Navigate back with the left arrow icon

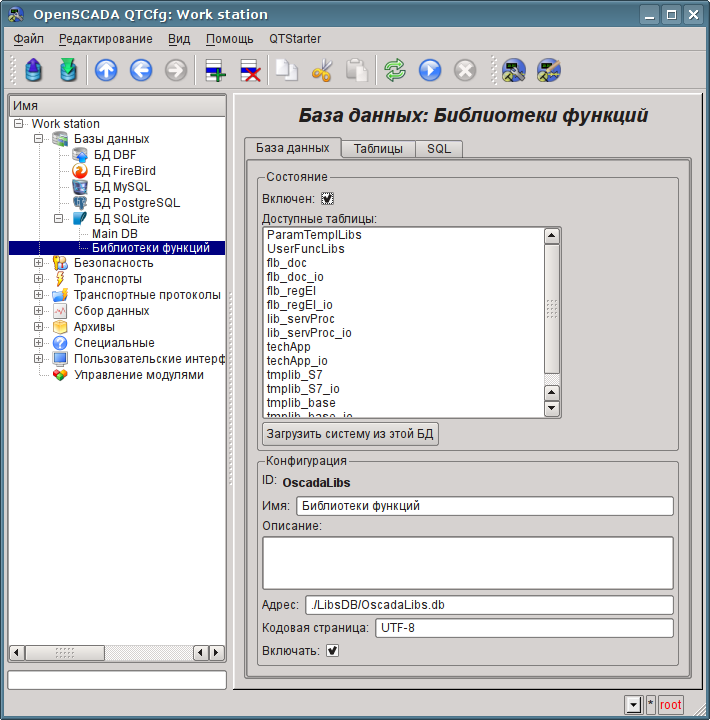[x=141, y=70]
